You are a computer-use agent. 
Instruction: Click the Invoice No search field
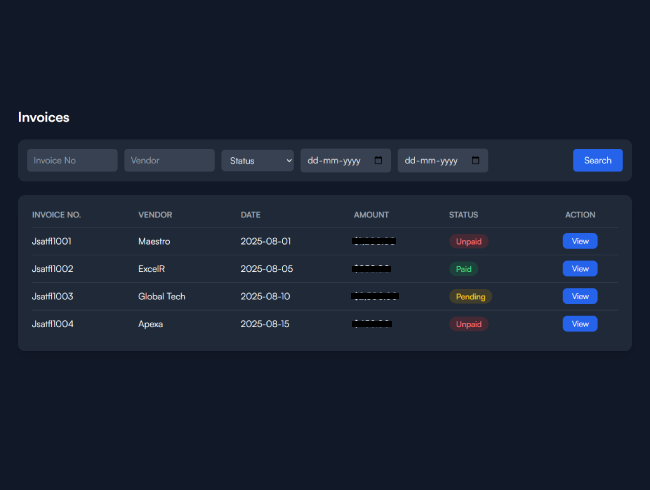[72, 160]
